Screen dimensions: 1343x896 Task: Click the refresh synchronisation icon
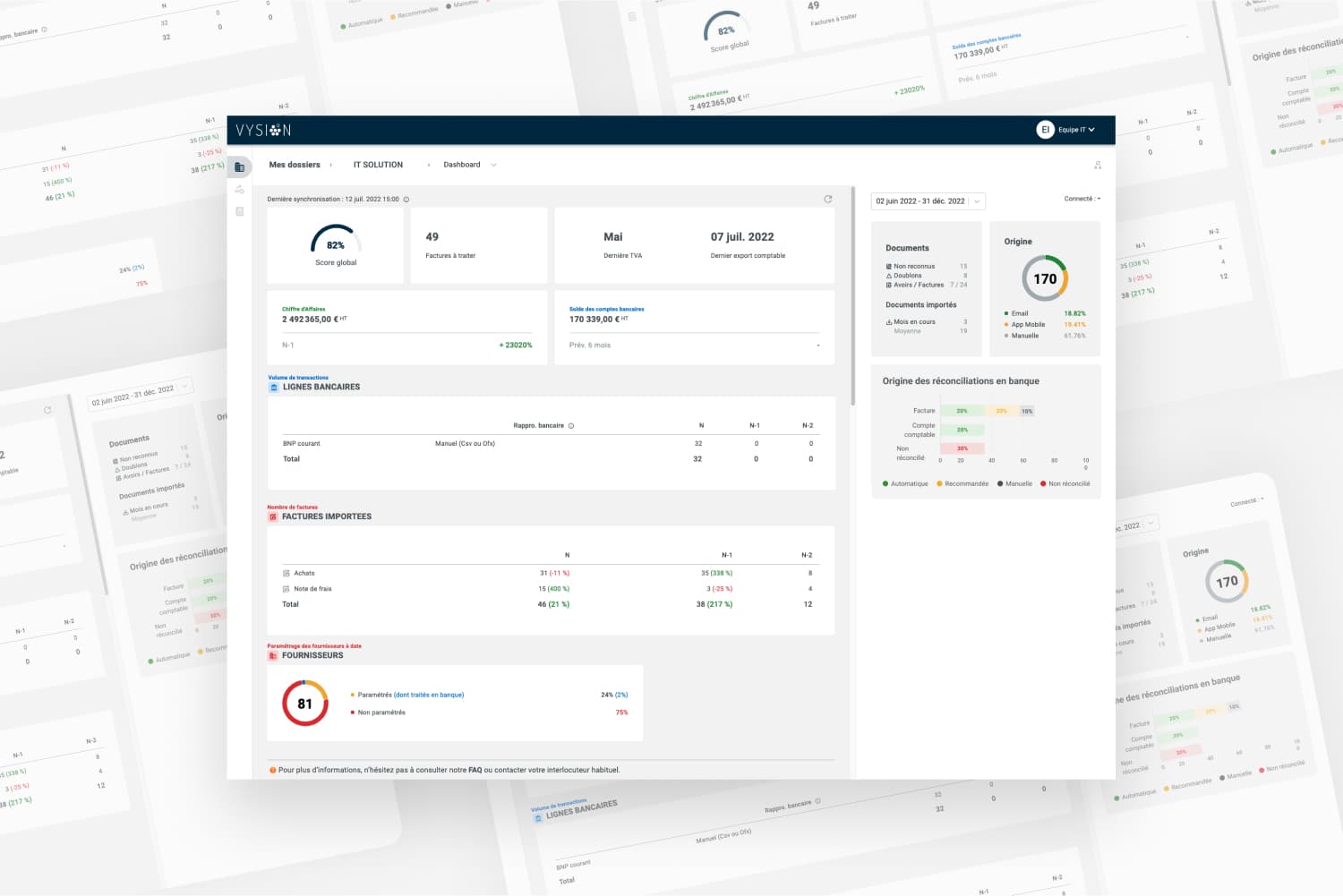click(828, 199)
